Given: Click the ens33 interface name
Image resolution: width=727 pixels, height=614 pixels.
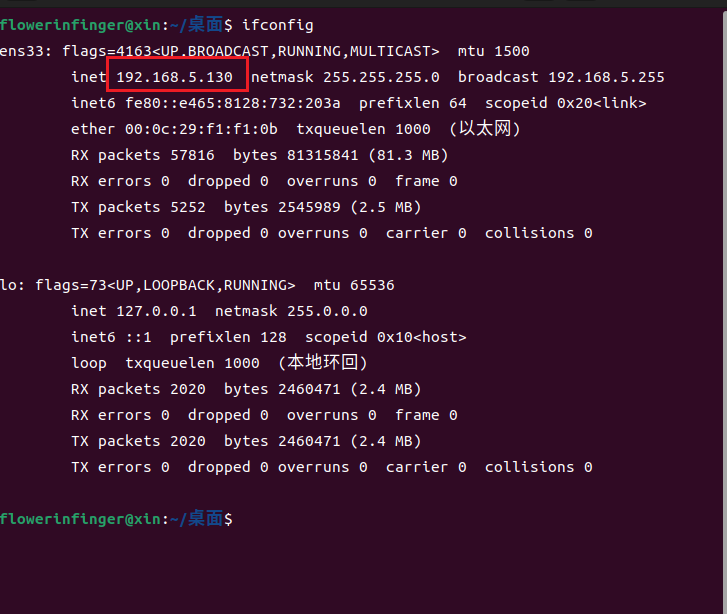Looking at the screenshot, I should click(21, 51).
